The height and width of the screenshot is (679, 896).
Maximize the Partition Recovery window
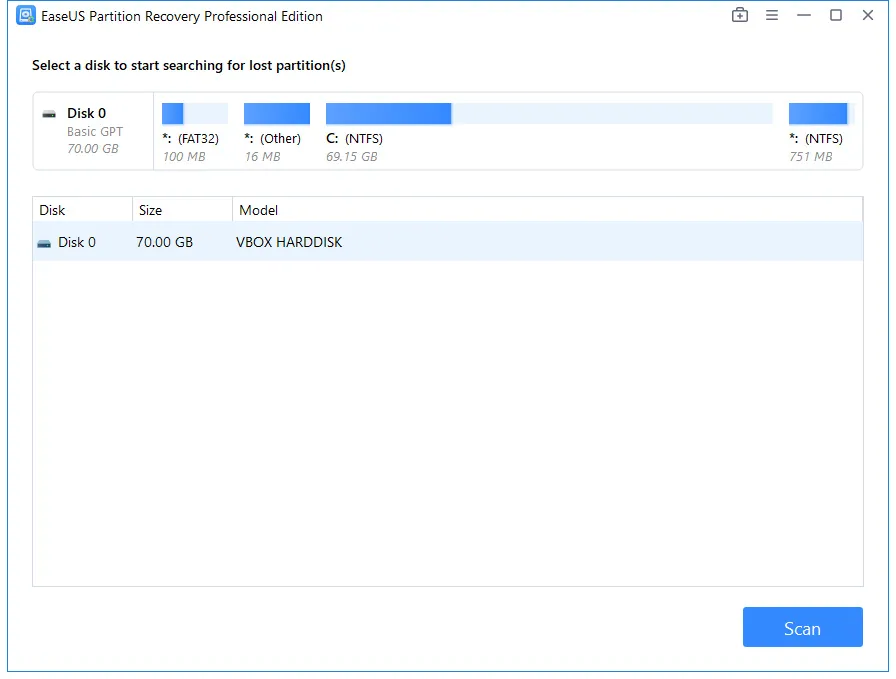[835, 15]
